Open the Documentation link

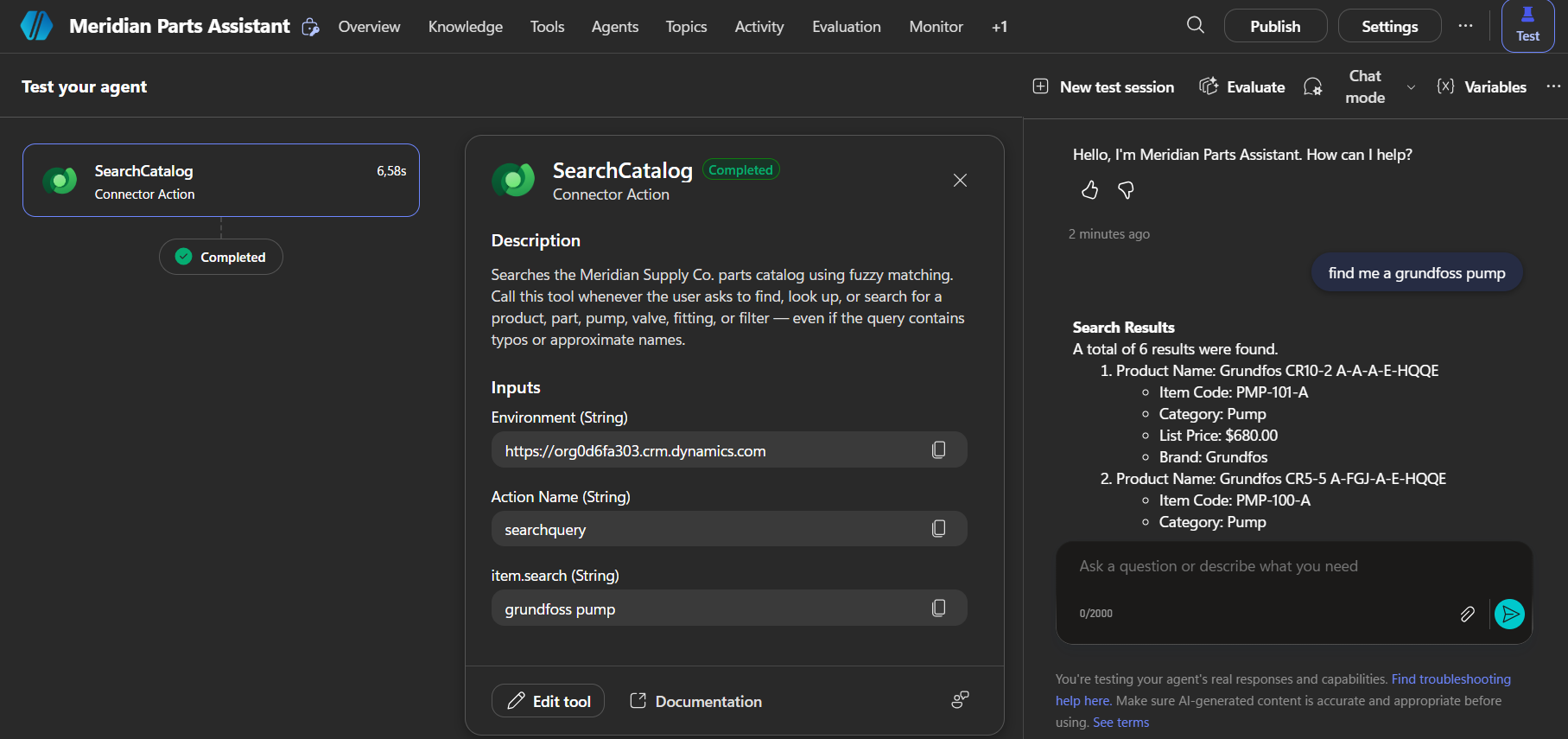pos(696,701)
